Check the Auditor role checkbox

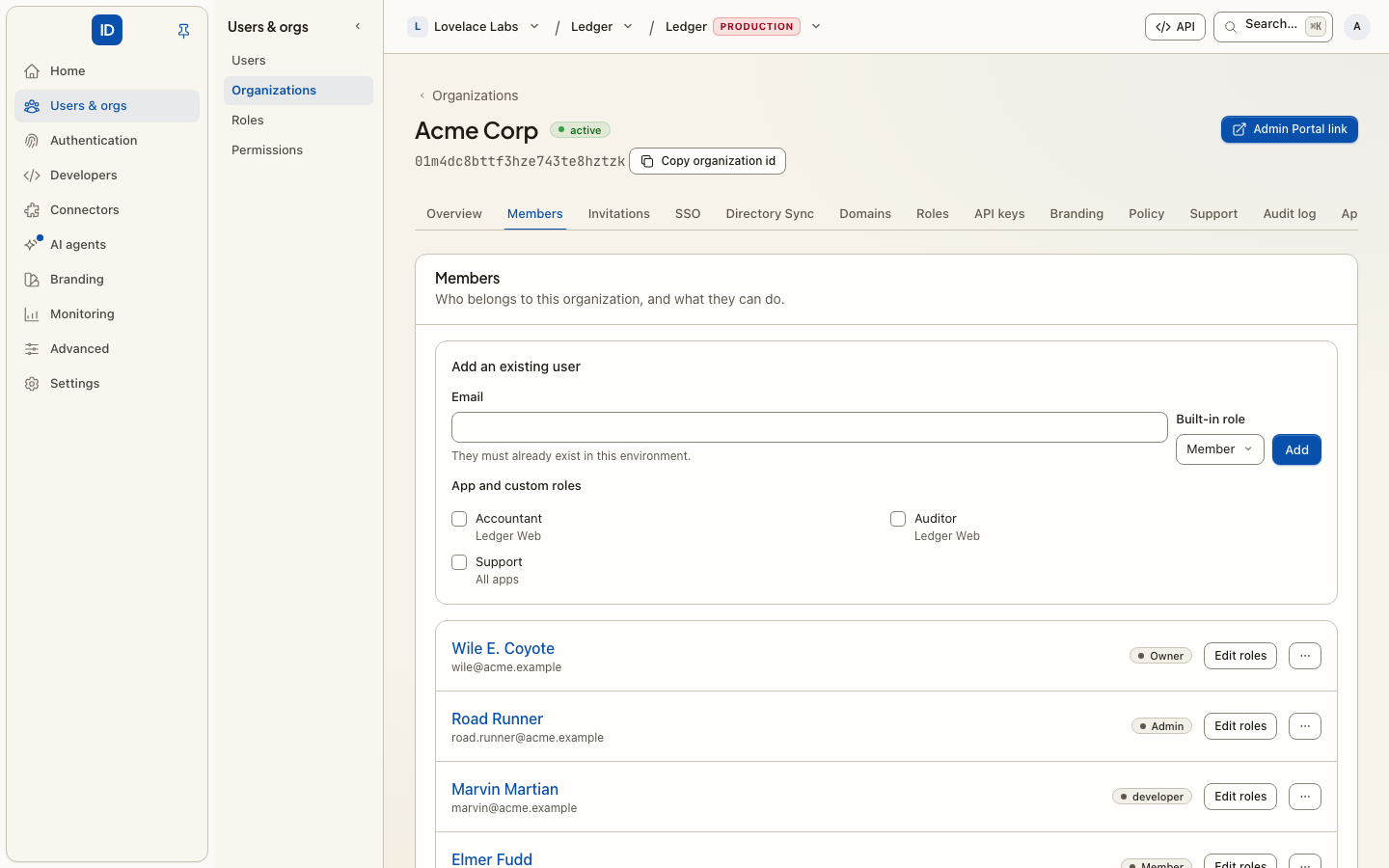(x=898, y=519)
